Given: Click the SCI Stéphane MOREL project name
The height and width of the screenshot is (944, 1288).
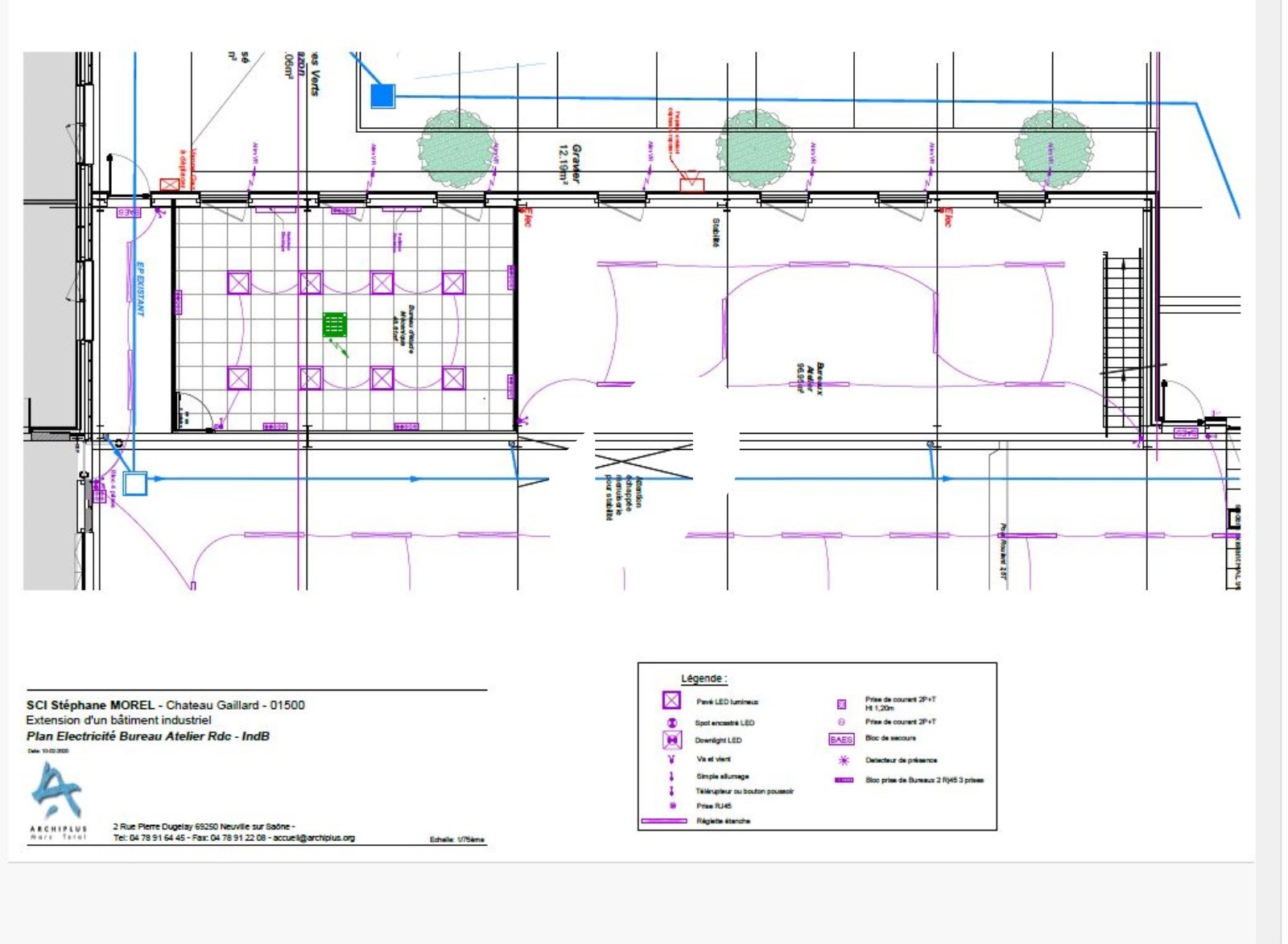Looking at the screenshot, I should pyautogui.click(x=91, y=705).
